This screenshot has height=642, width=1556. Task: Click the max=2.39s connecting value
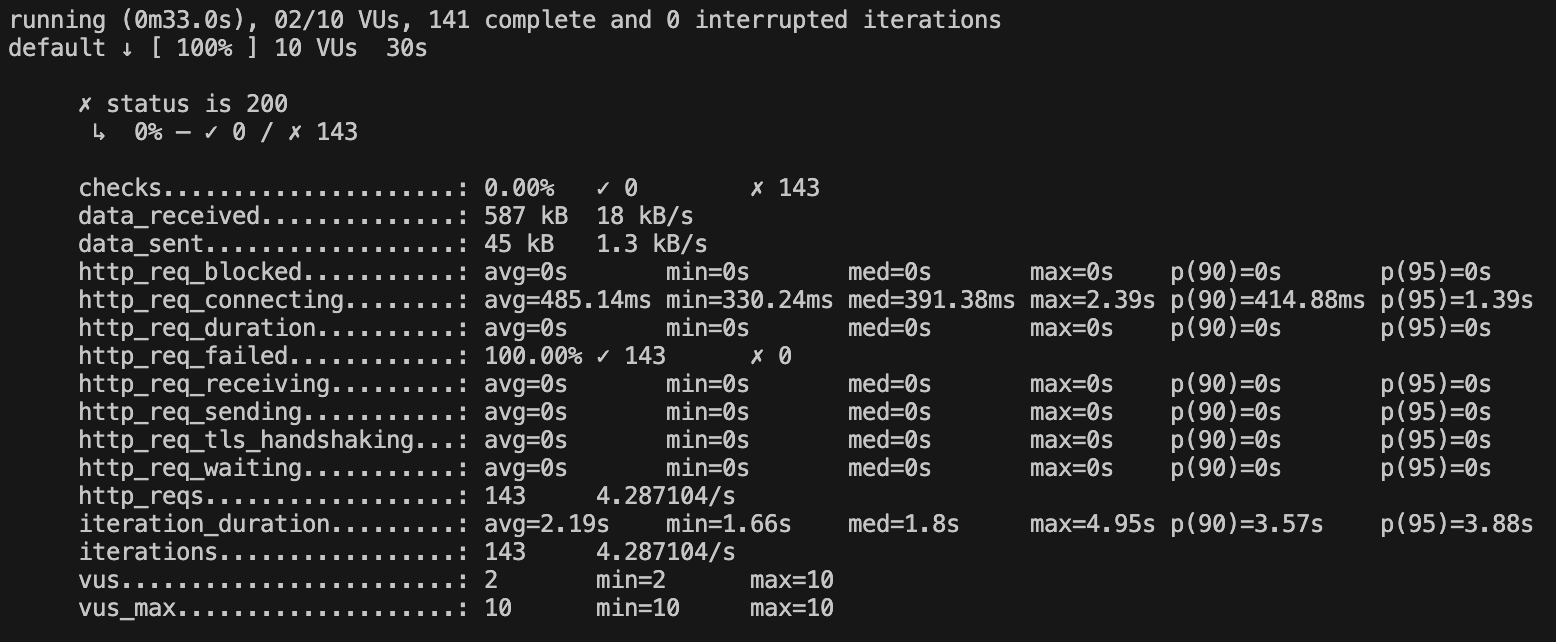point(1092,300)
